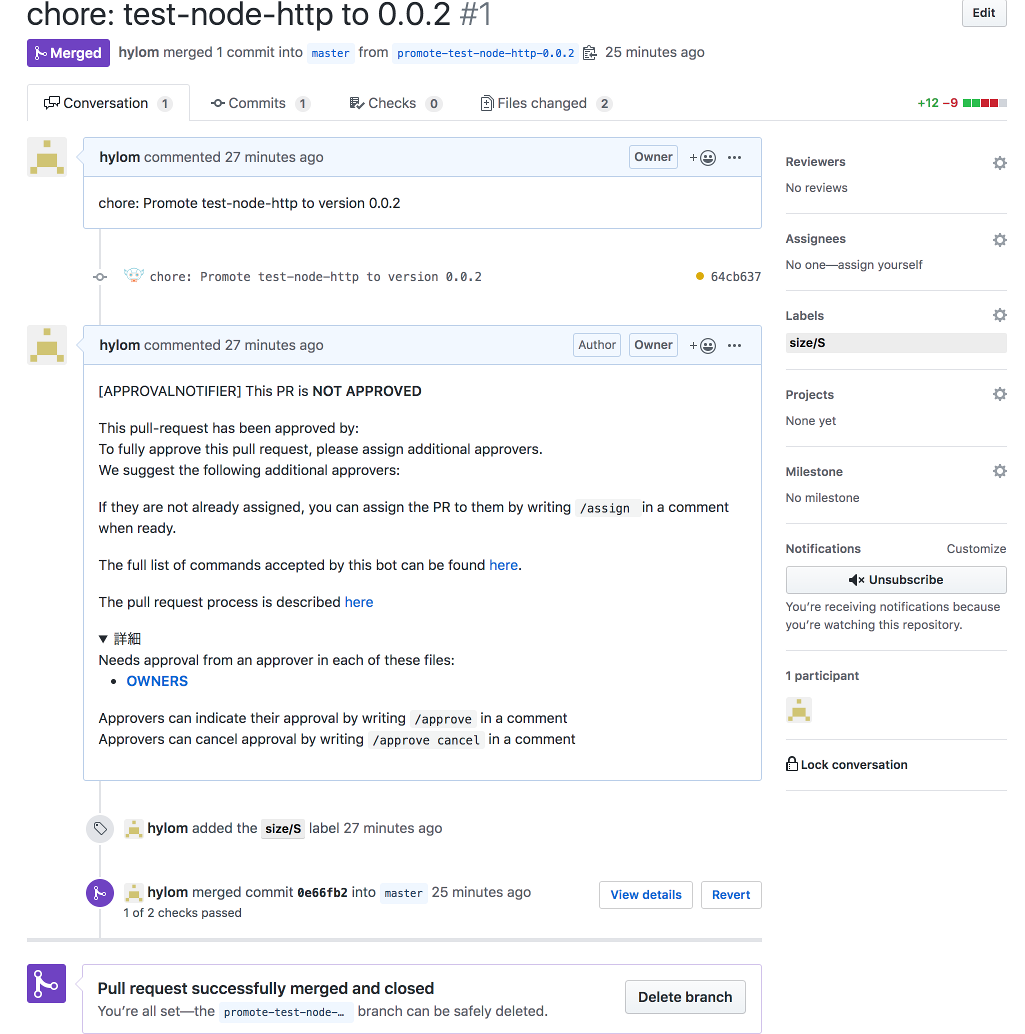Image resolution: width=1025 pixels, height=1034 pixels.
Task: Open three-dot menu on first comment
Action: [x=734, y=158]
